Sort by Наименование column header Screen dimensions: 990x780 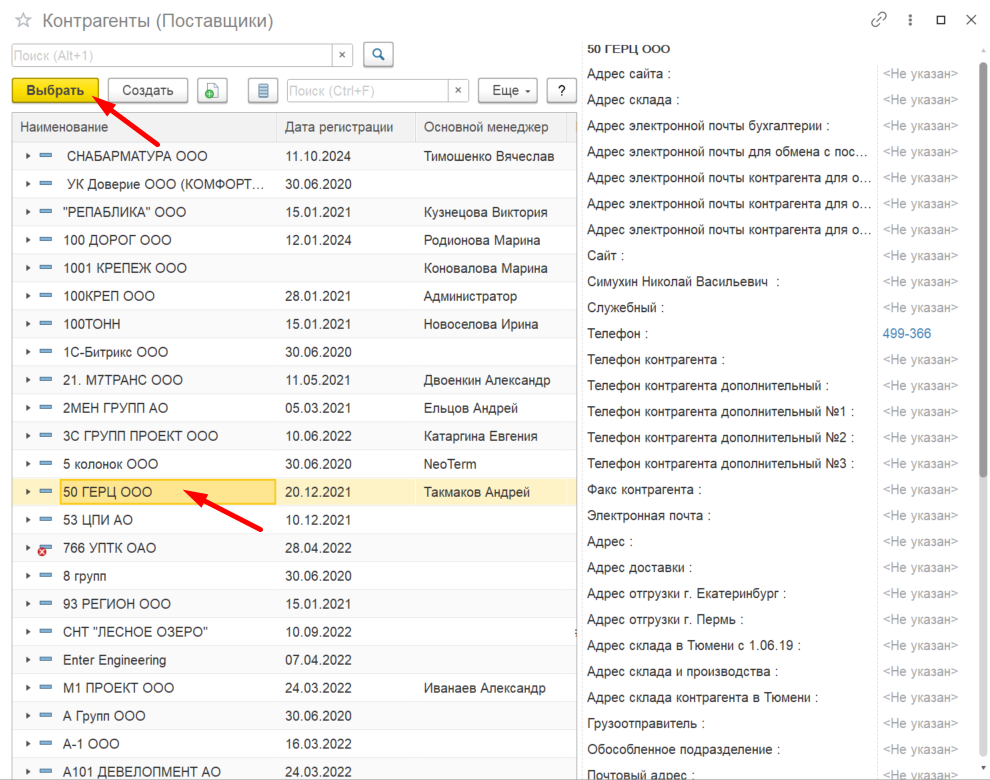(144, 127)
